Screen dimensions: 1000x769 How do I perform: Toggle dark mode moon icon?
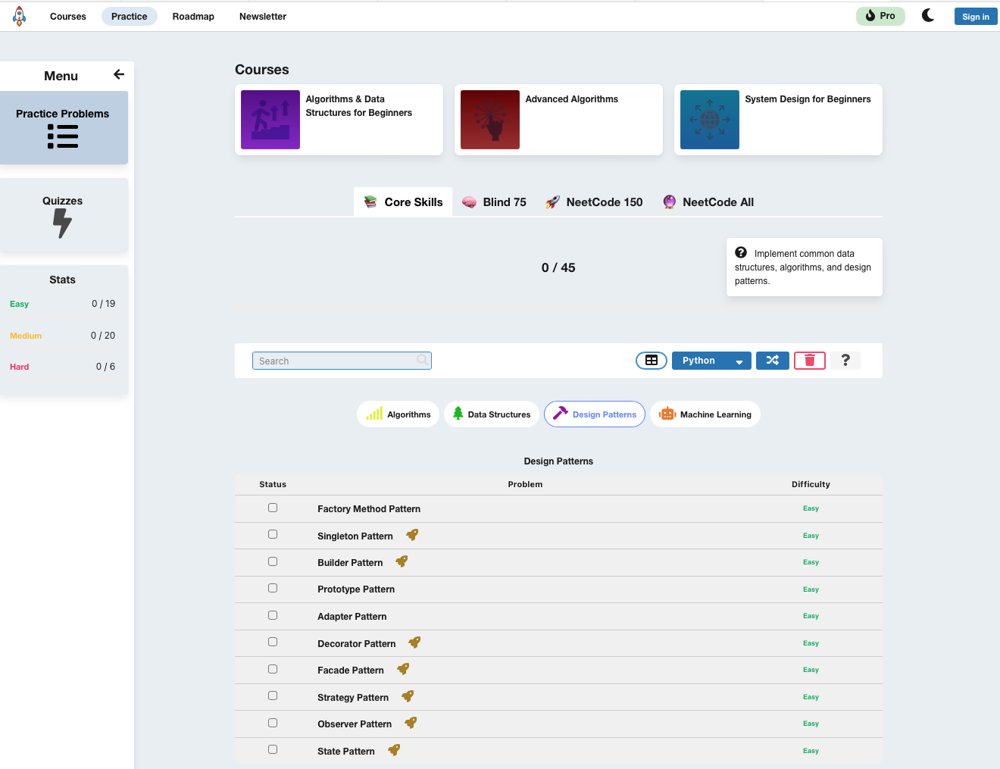928,16
